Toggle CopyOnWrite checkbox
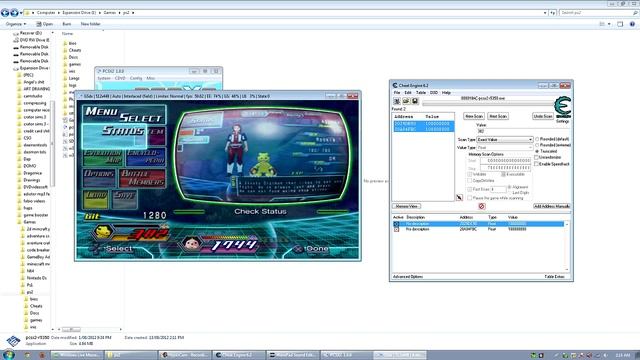This screenshot has width=640, height=360. pyautogui.click(x=470, y=180)
